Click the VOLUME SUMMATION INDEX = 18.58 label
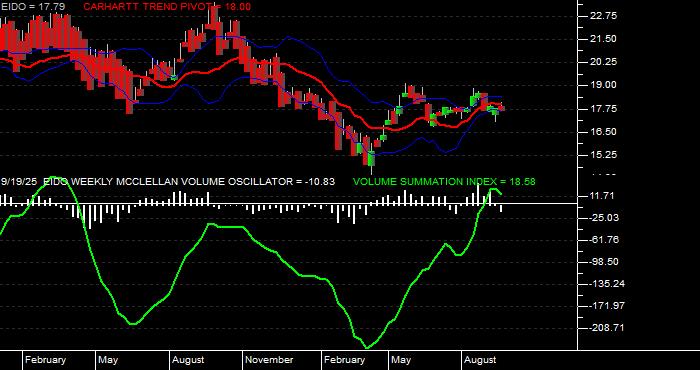 (444, 182)
